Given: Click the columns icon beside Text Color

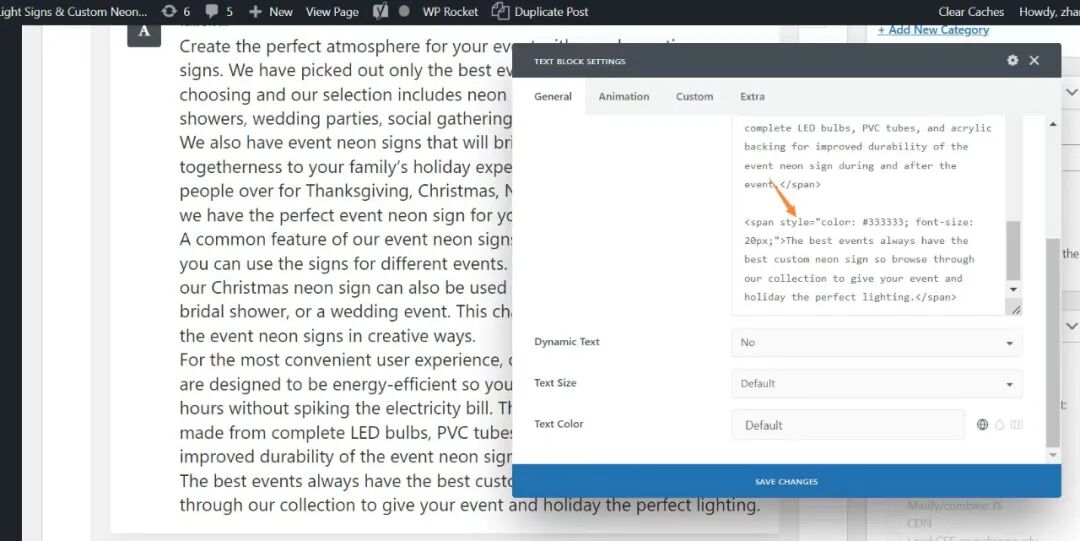Looking at the screenshot, I should (x=1016, y=425).
